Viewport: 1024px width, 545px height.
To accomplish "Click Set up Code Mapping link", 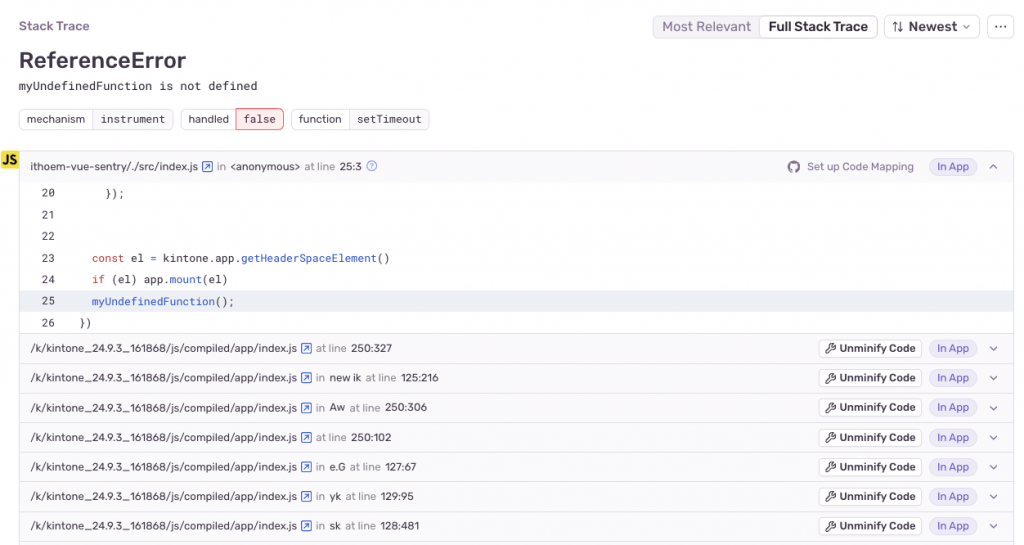I will (x=860, y=167).
